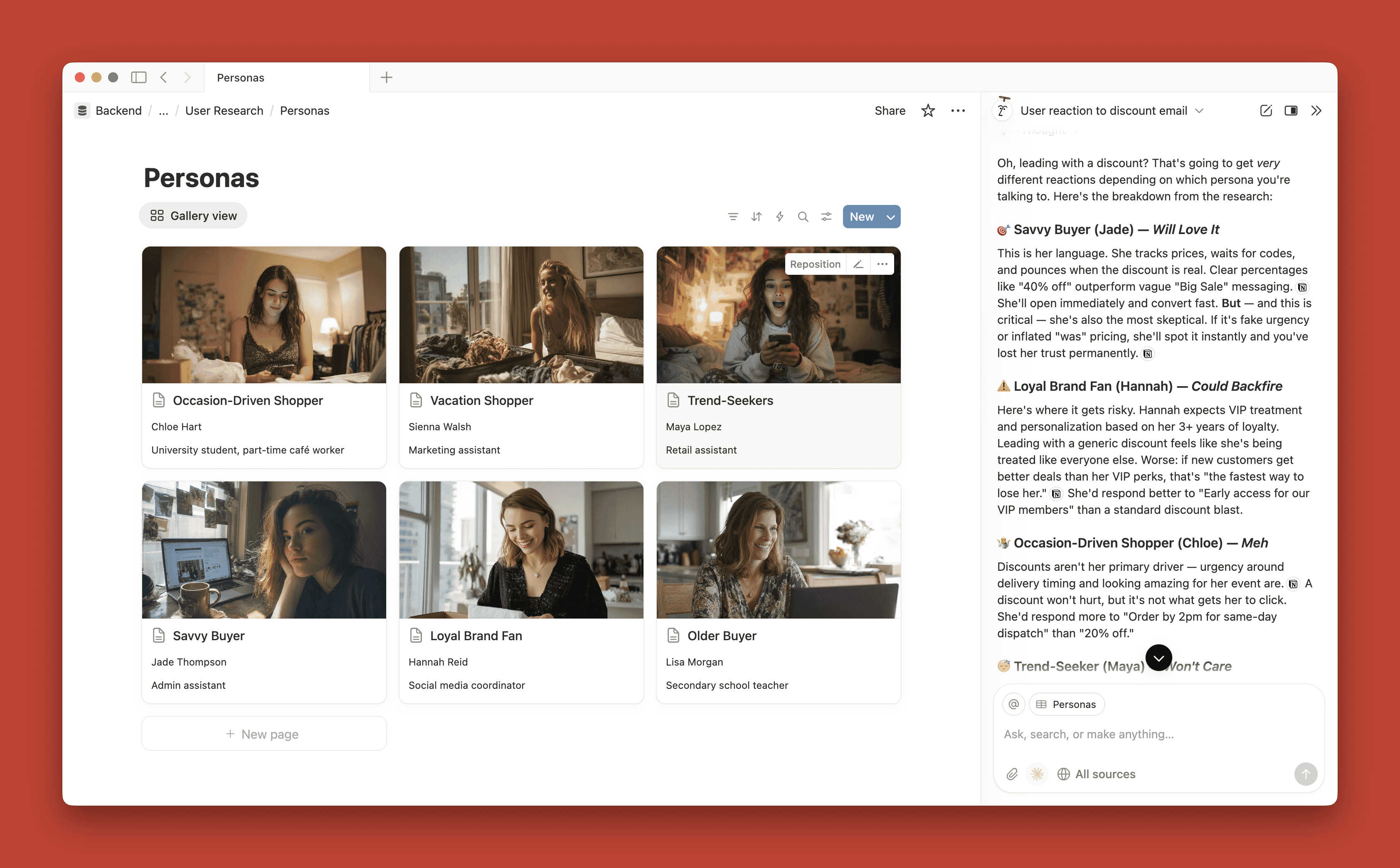Expand the chat title dropdown
The width and height of the screenshot is (1400, 868).
click(x=1200, y=111)
